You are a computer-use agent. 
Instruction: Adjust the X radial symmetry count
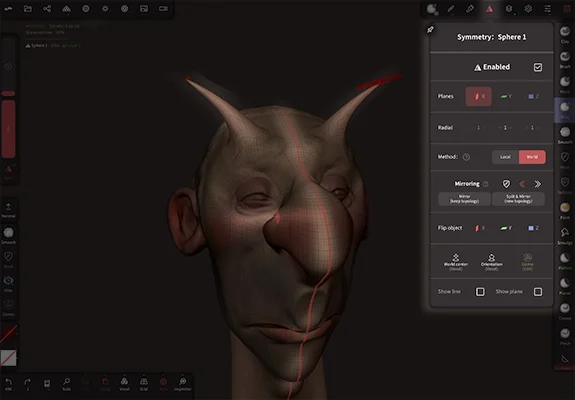click(x=478, y=128)
